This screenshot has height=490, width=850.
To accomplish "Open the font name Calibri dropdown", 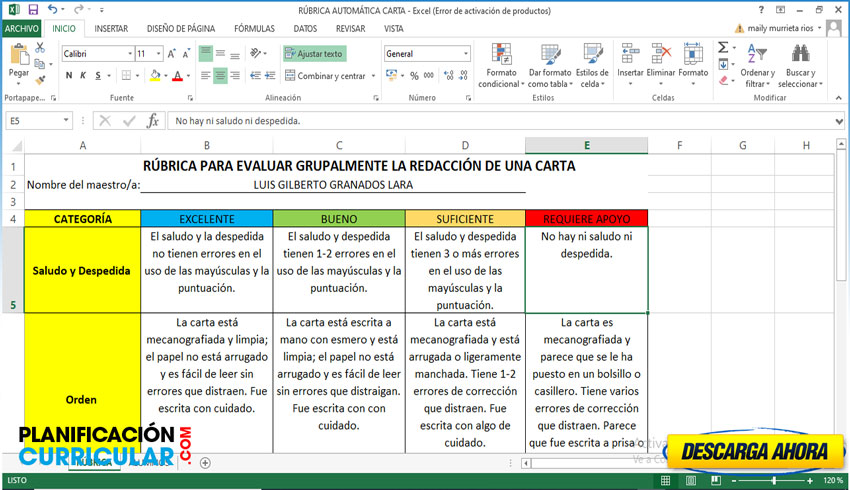I will tap(130, 54).
